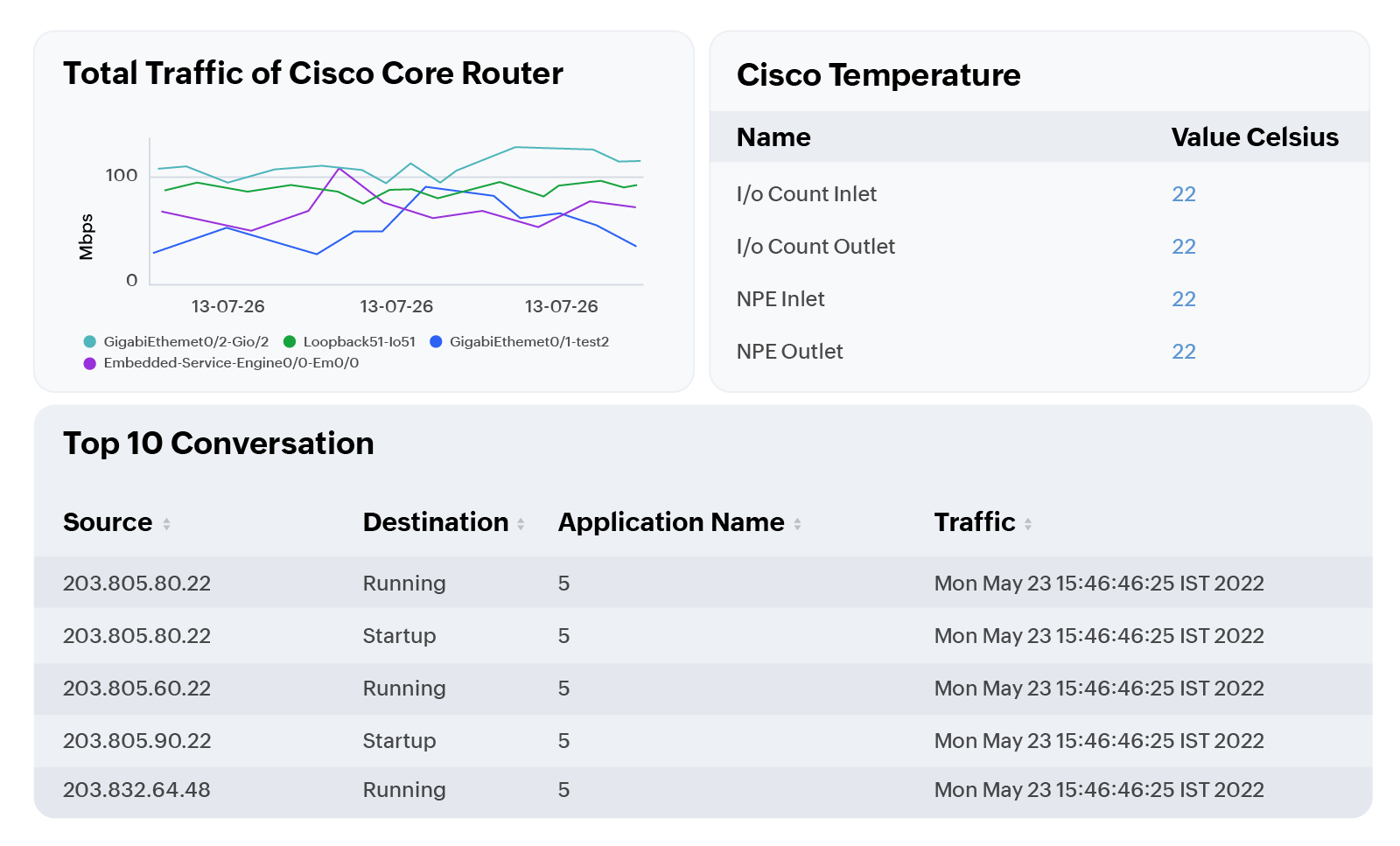
Task: Sort table by Source column arrows
Action: pos(166,524)
